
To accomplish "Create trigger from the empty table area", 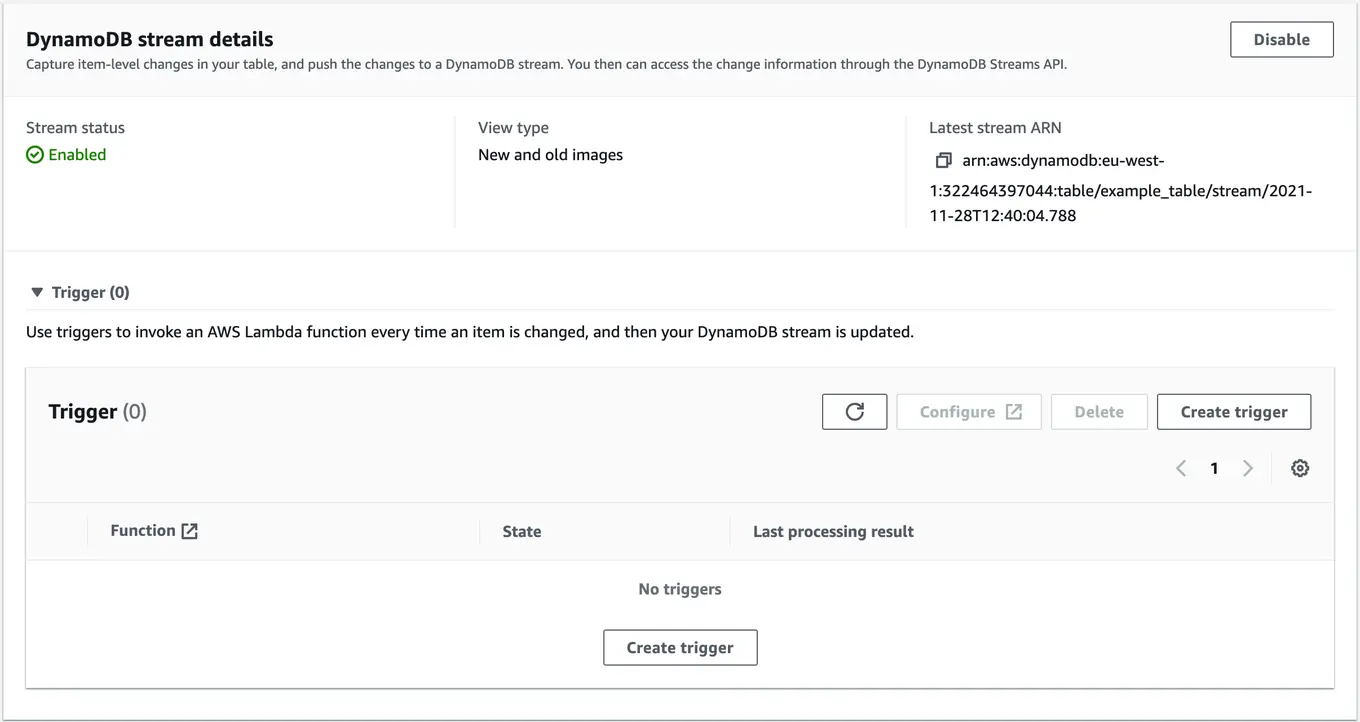I will tap(680, 647).
